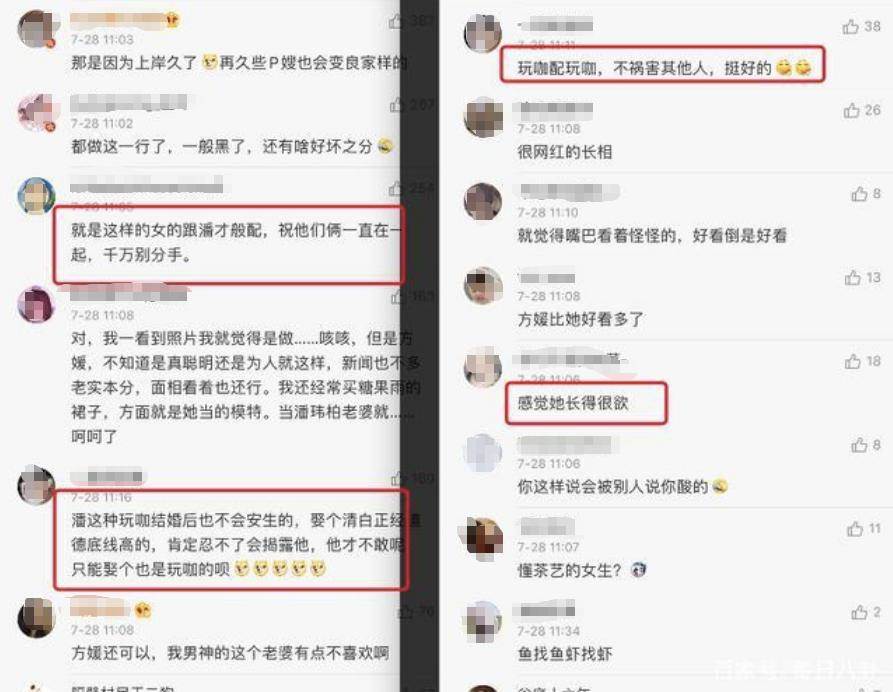Open avatar beside '就是这样的女的跟潘才般配' comment

[36, 195]
